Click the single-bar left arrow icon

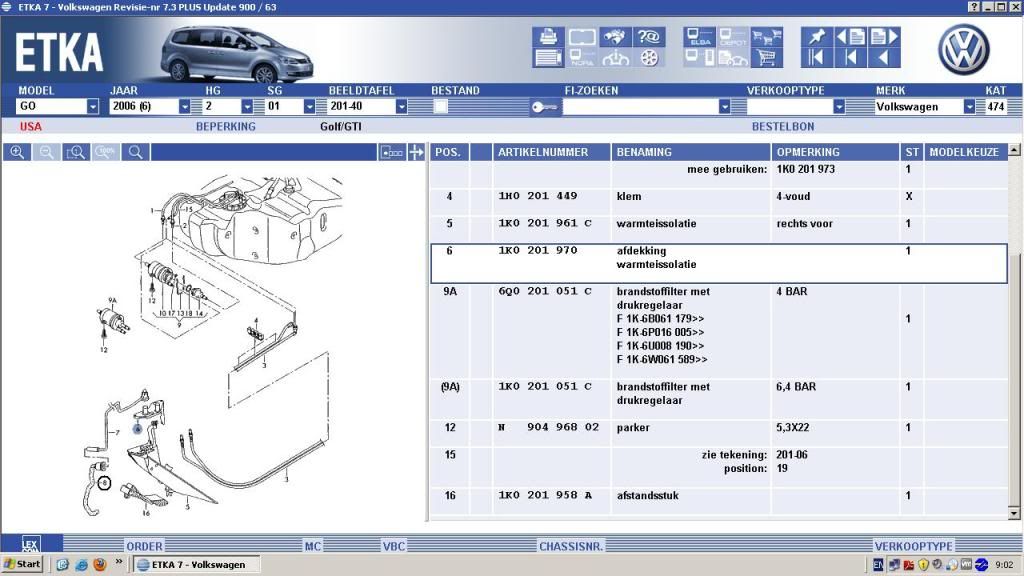tap(850, 58)
